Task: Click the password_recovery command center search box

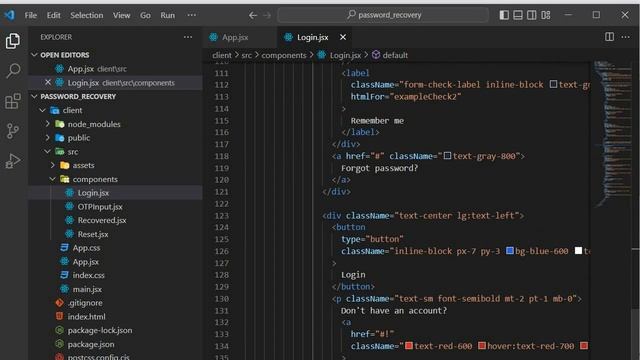Action: click(383, 15)
